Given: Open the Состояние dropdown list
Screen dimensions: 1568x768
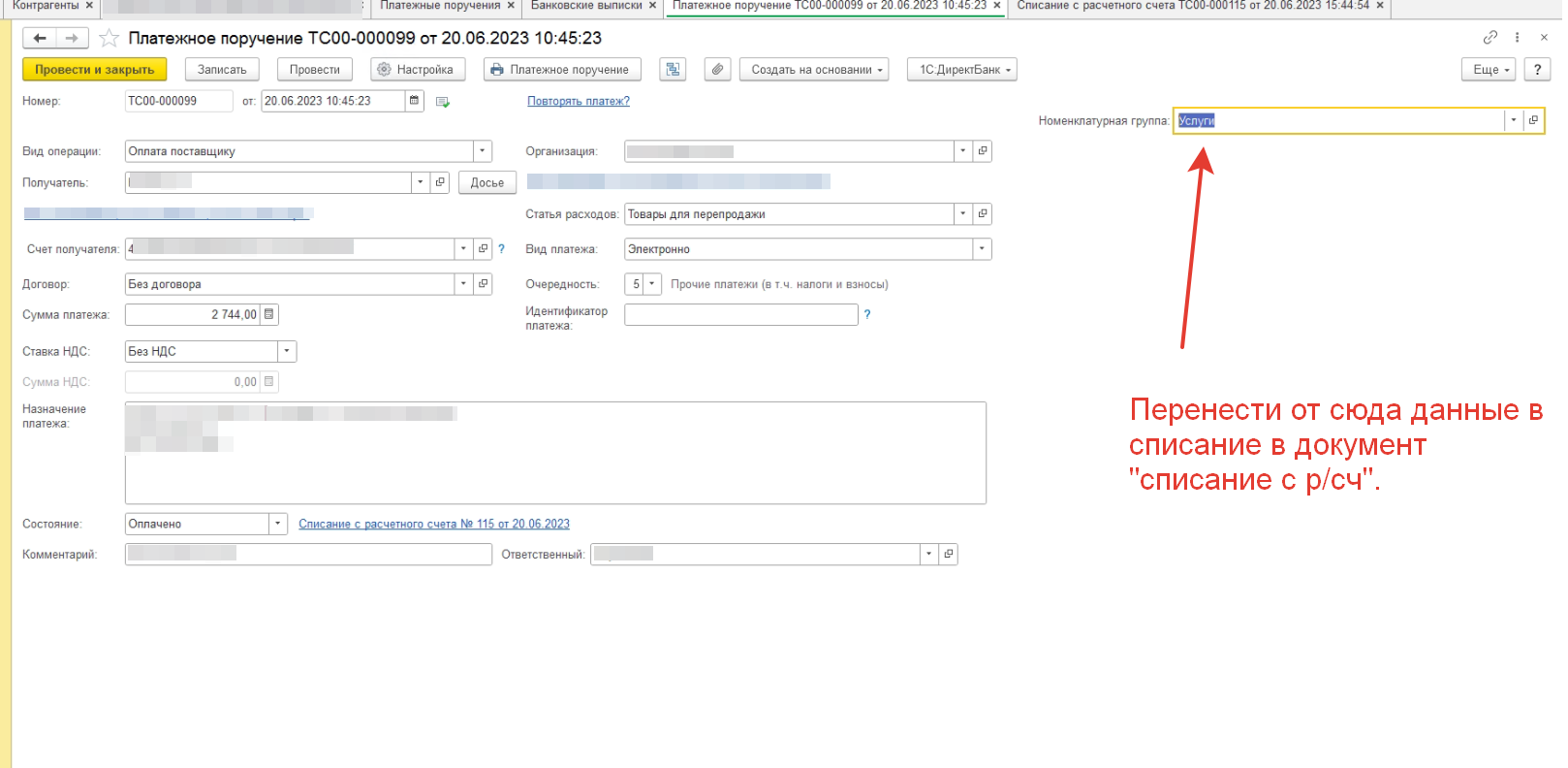Looking at the screenshot, I should [278, 524].
